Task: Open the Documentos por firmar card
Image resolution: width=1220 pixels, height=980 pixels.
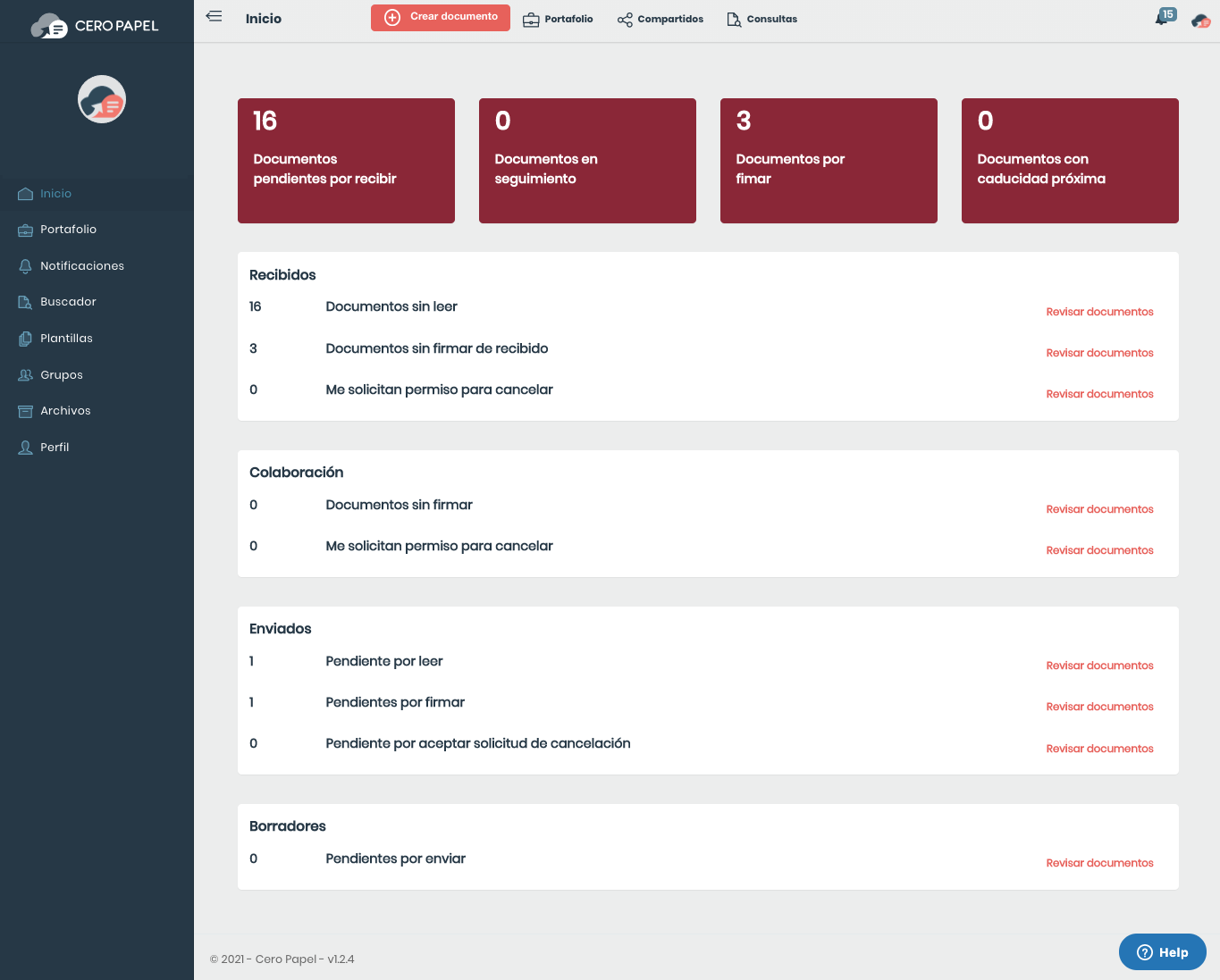Action: (x=828, y=161)
